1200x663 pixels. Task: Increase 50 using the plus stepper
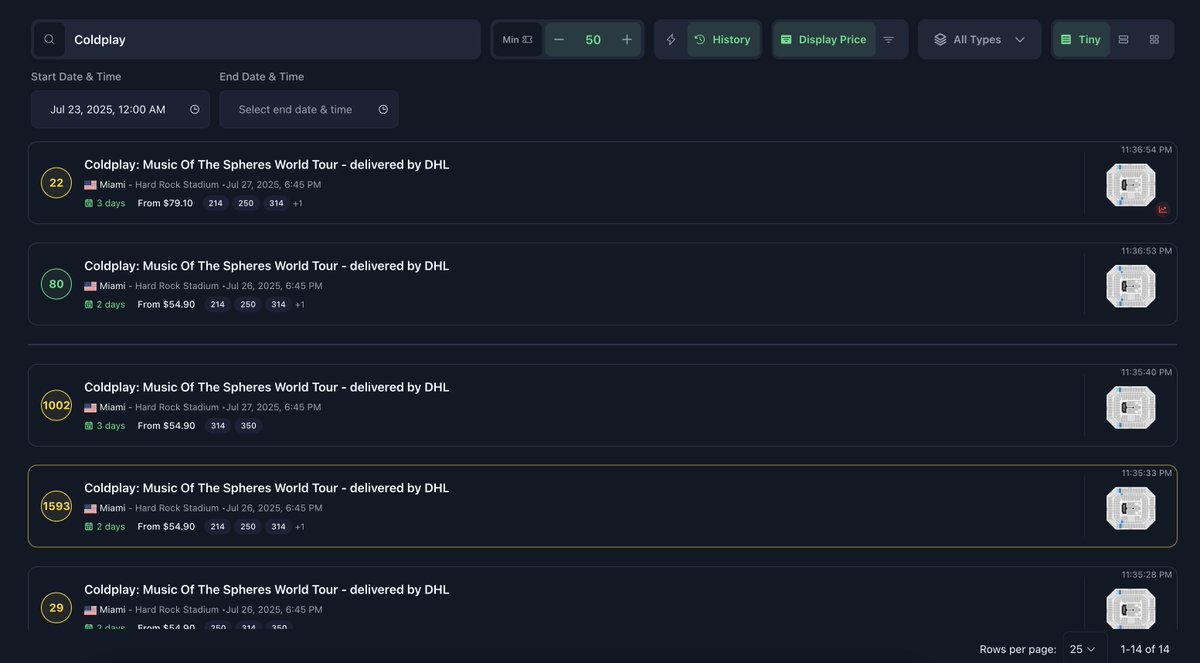pos(626,38)
